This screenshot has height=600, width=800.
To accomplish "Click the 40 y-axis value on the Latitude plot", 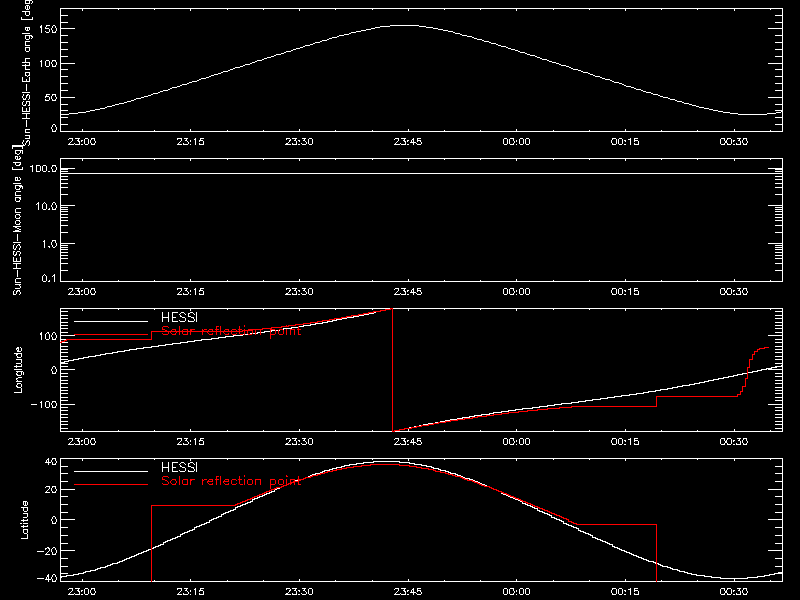I will click(51, 462).
